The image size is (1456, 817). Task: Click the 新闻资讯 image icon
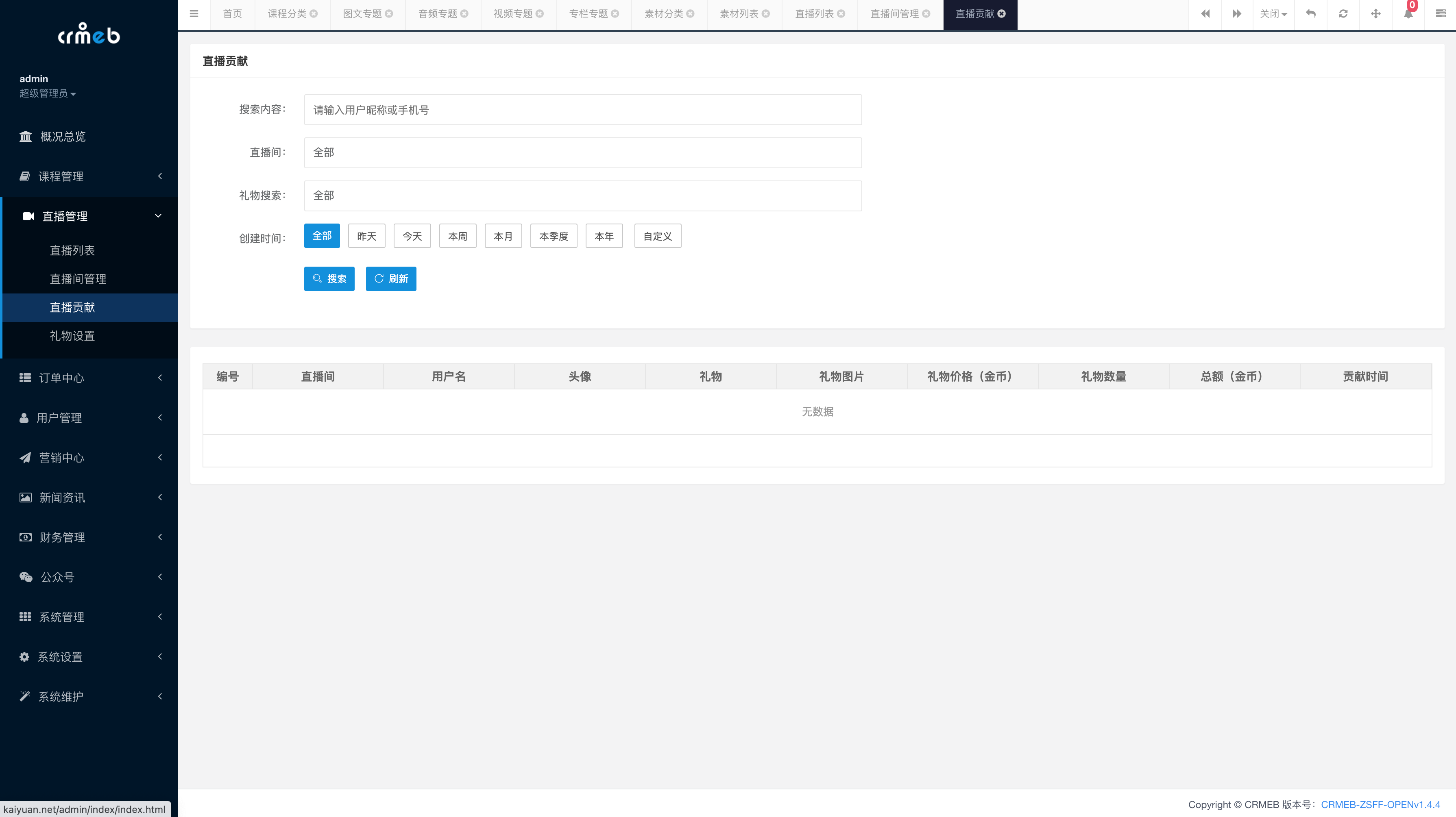(x=26, y=498)
